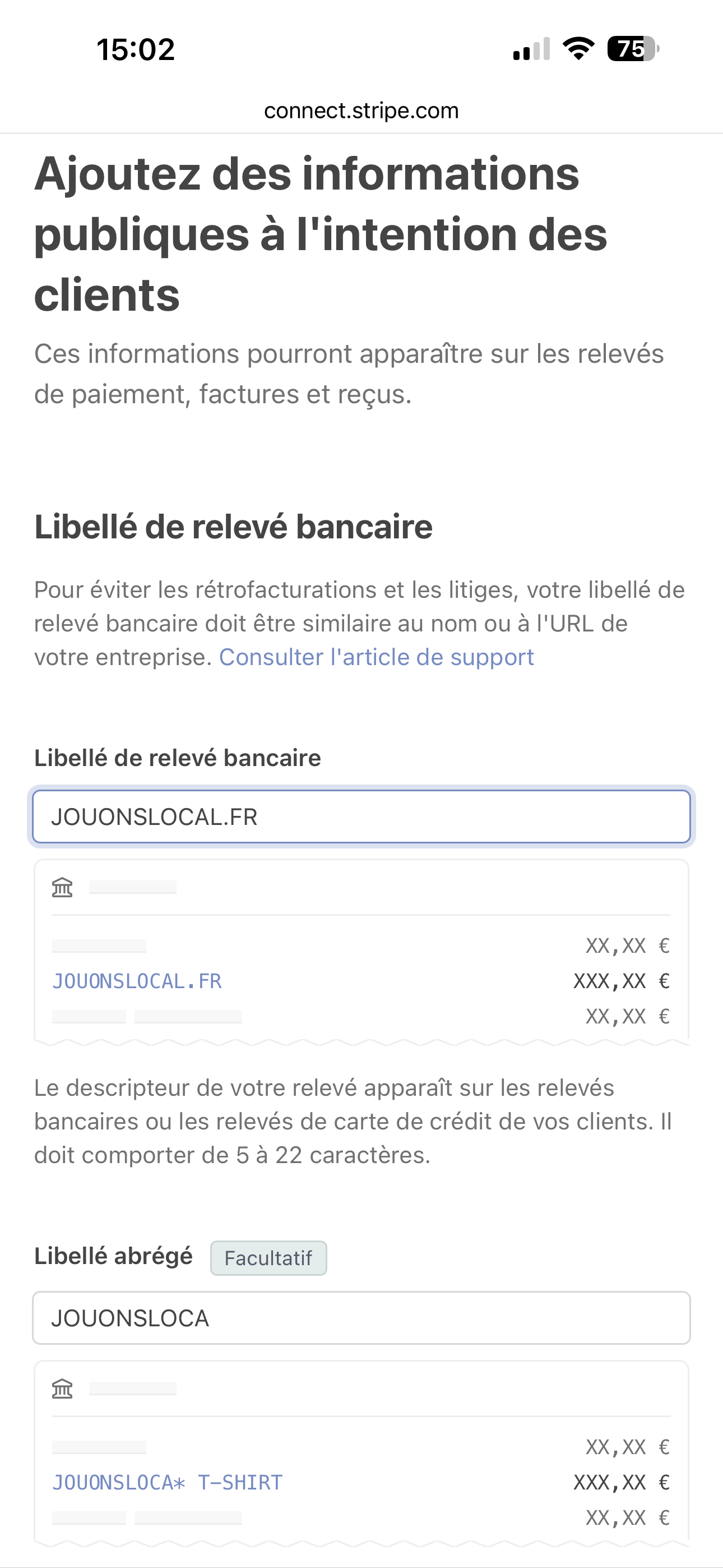
Task: Tap the "Libellé de relevé bancaire" section heading
Action: point(233,527)
